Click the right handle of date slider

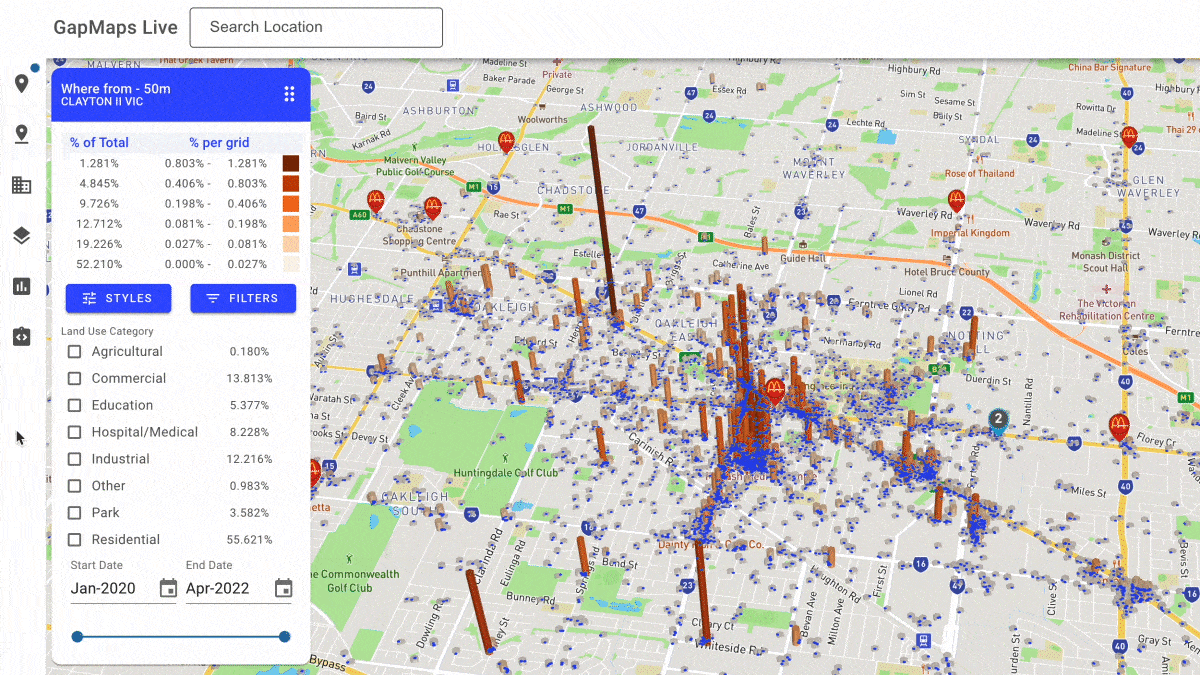coord(285,637)
